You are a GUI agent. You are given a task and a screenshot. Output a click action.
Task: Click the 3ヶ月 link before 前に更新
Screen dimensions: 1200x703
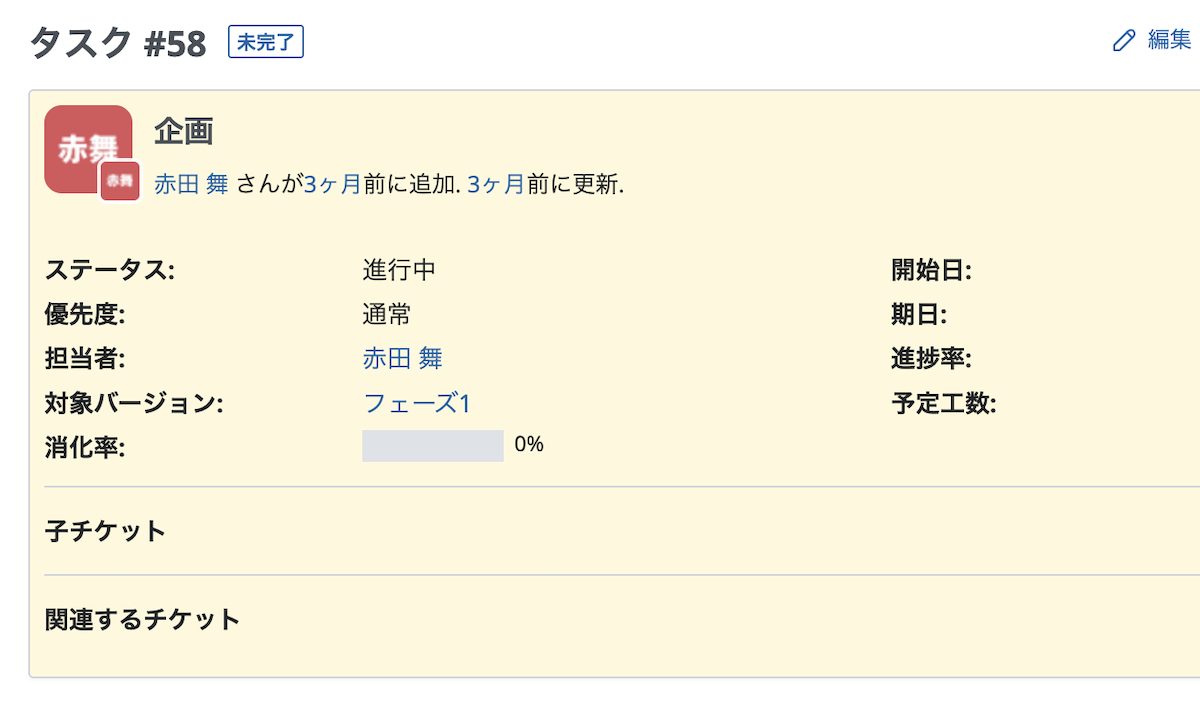click(x=496, y=184)
